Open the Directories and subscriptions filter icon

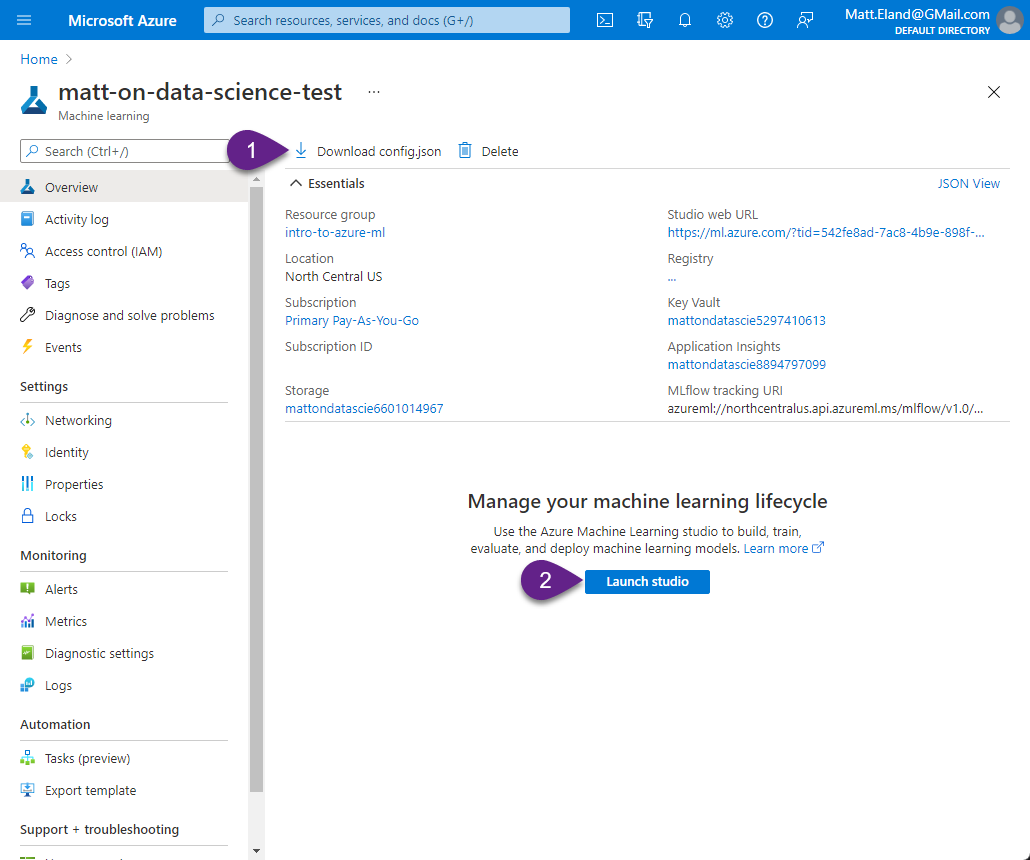click(x=644, y=20)
